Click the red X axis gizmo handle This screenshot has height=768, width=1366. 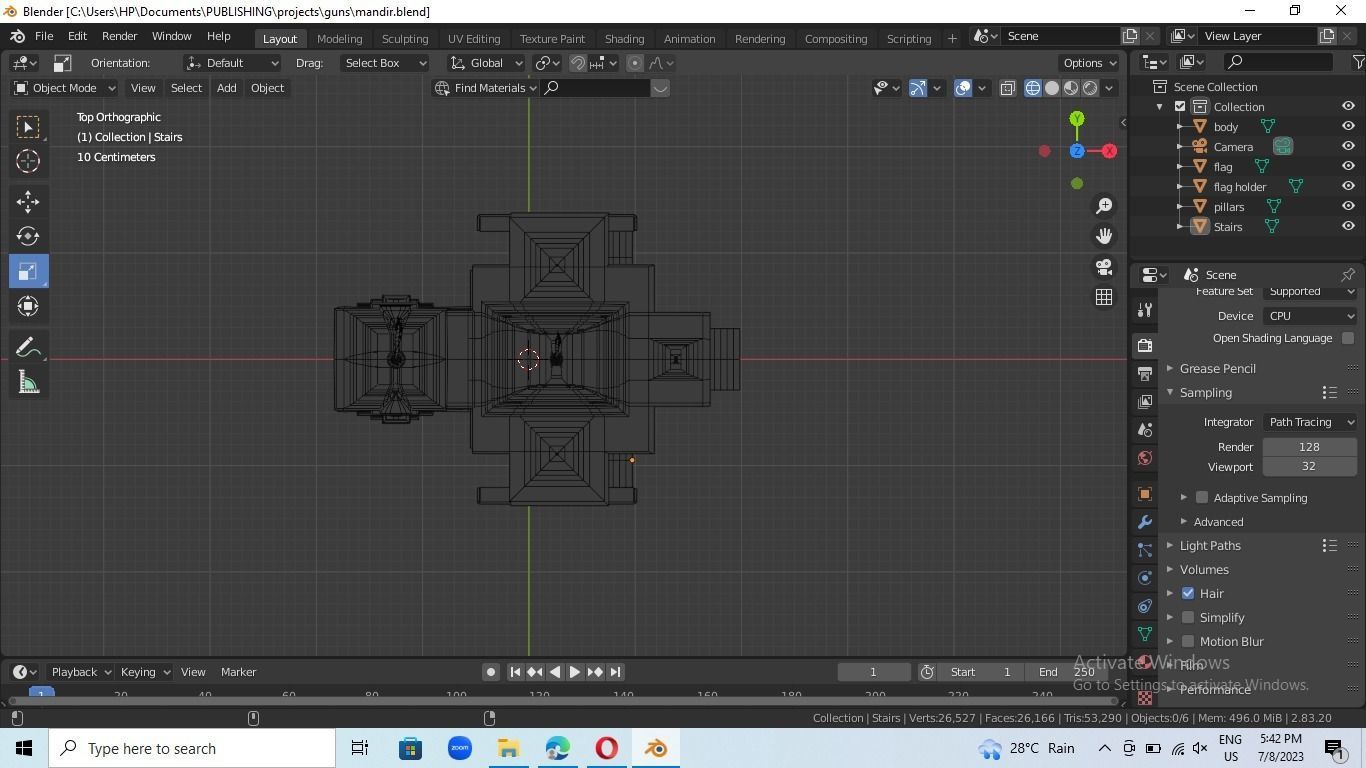coord(1109,151)
